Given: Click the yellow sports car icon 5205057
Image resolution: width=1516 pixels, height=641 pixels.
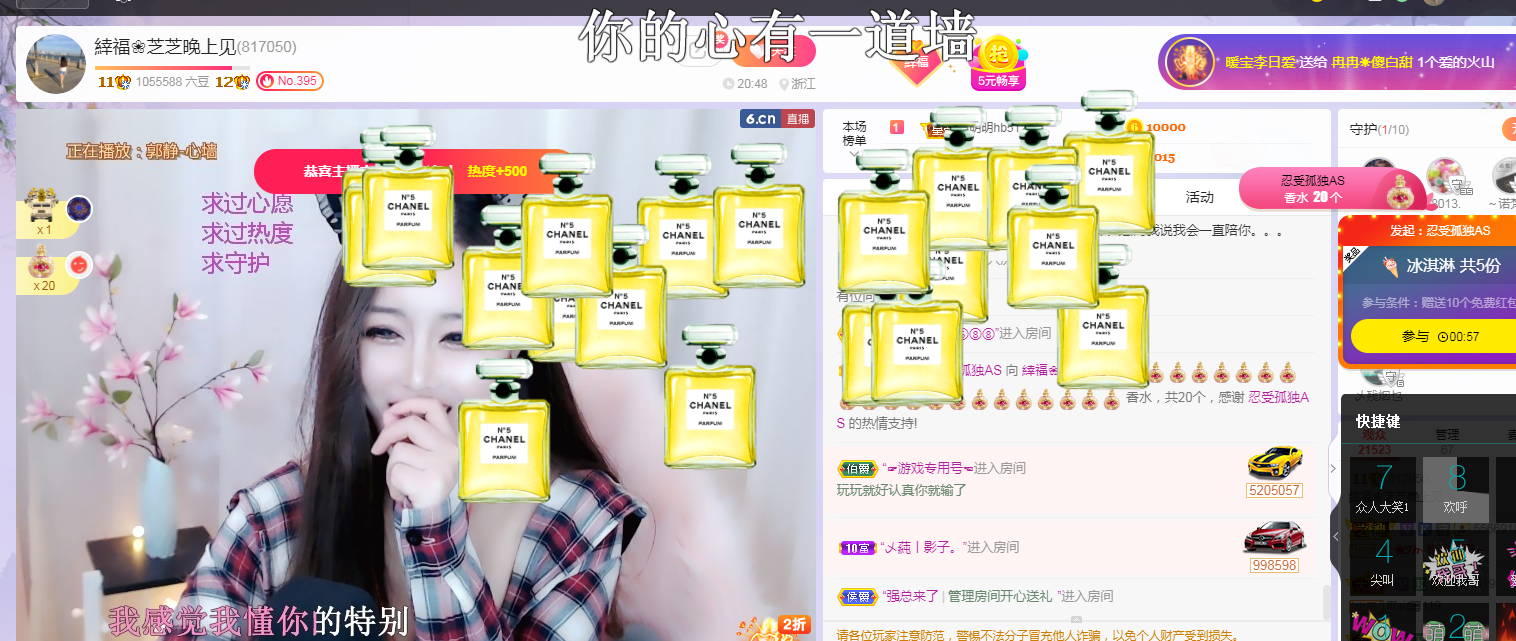Looking at the screenshot, I should click(x=1275, y=463).
